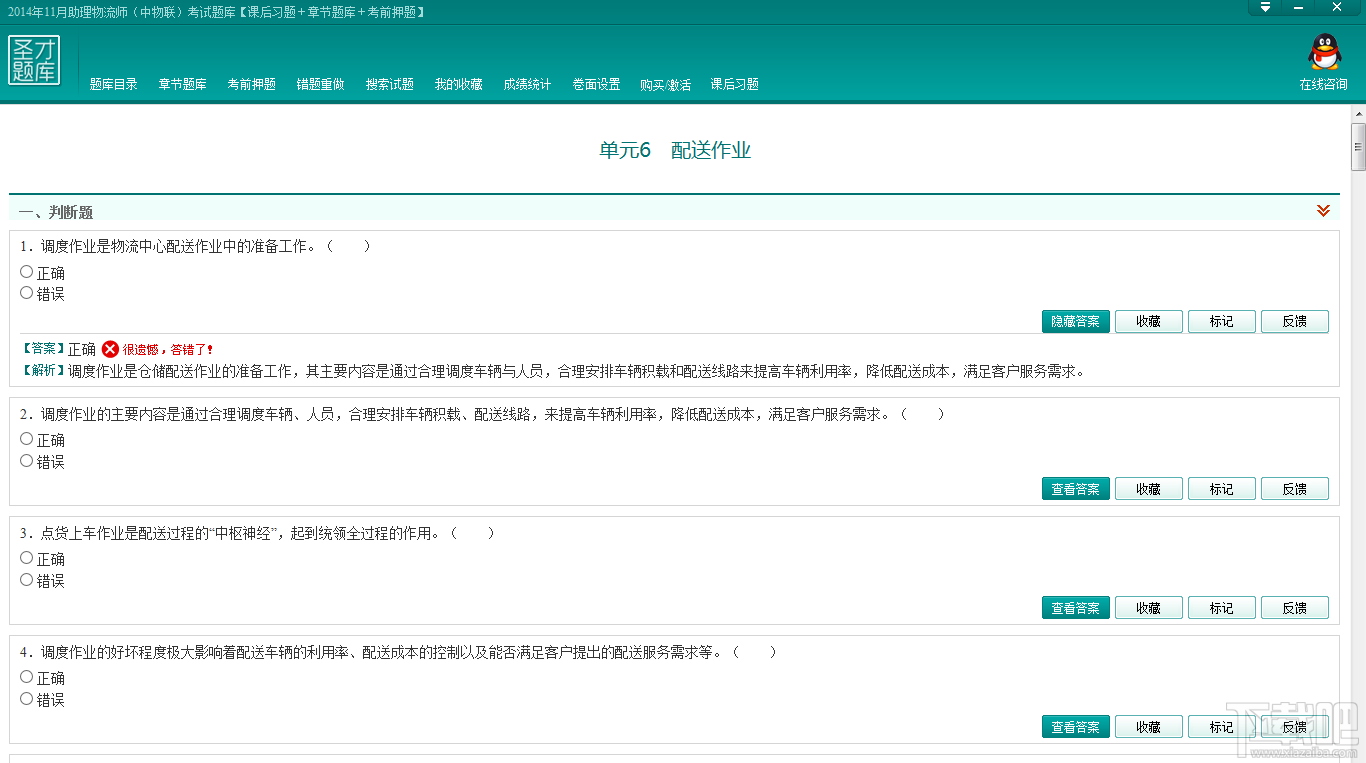Open 课后习题 menu item
The width and height of the screenshot is (1366, 763).
(x=735, y=84)
